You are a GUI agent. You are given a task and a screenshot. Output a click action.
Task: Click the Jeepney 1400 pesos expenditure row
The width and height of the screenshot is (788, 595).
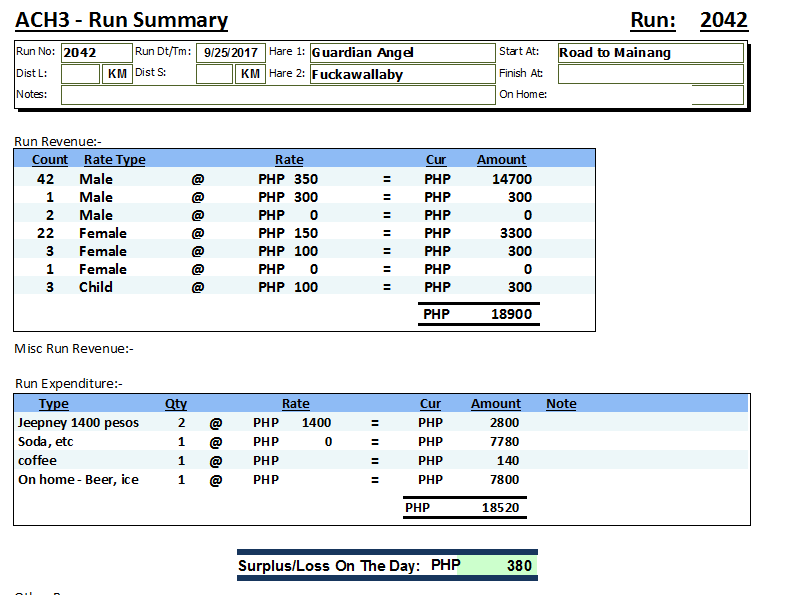point(79,423)
